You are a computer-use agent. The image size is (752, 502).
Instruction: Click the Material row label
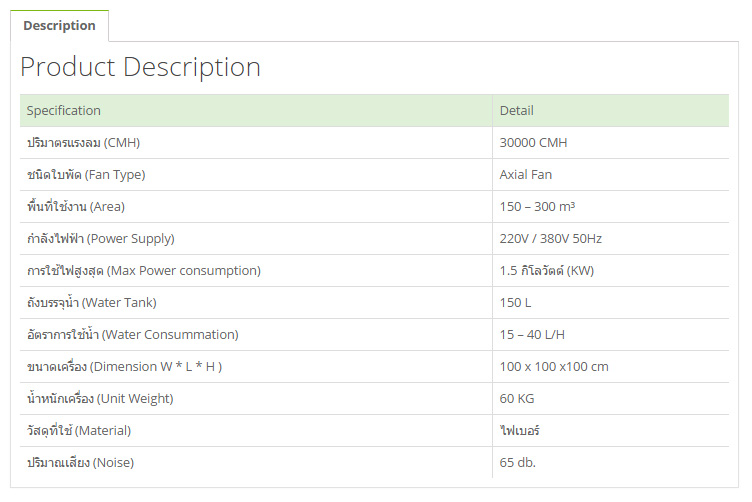(x=79, y=431)
